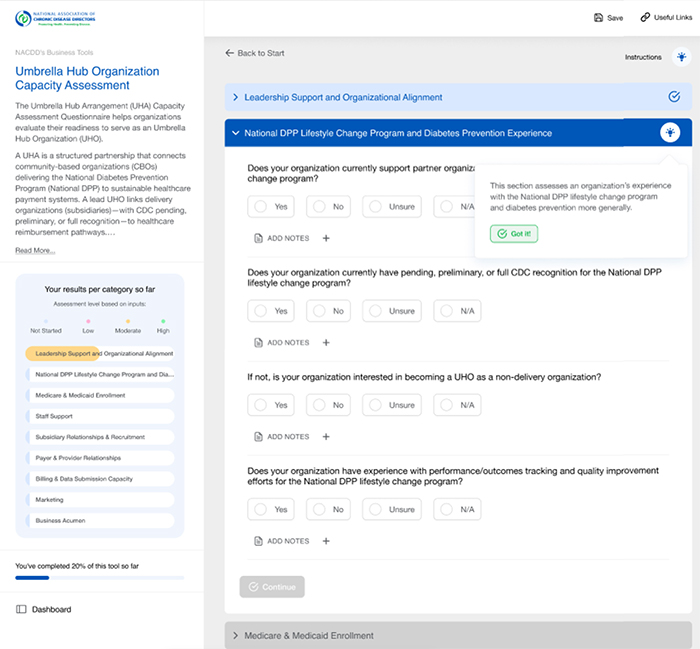Image resolution: width=700 pixels, height=649 pixels.
Task: Click the Continue button
Action: [x=272, y=587]
